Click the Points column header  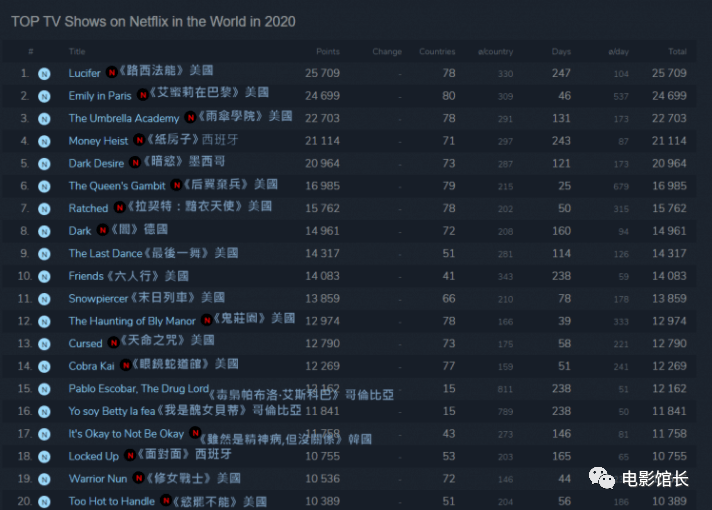[328, 51]
